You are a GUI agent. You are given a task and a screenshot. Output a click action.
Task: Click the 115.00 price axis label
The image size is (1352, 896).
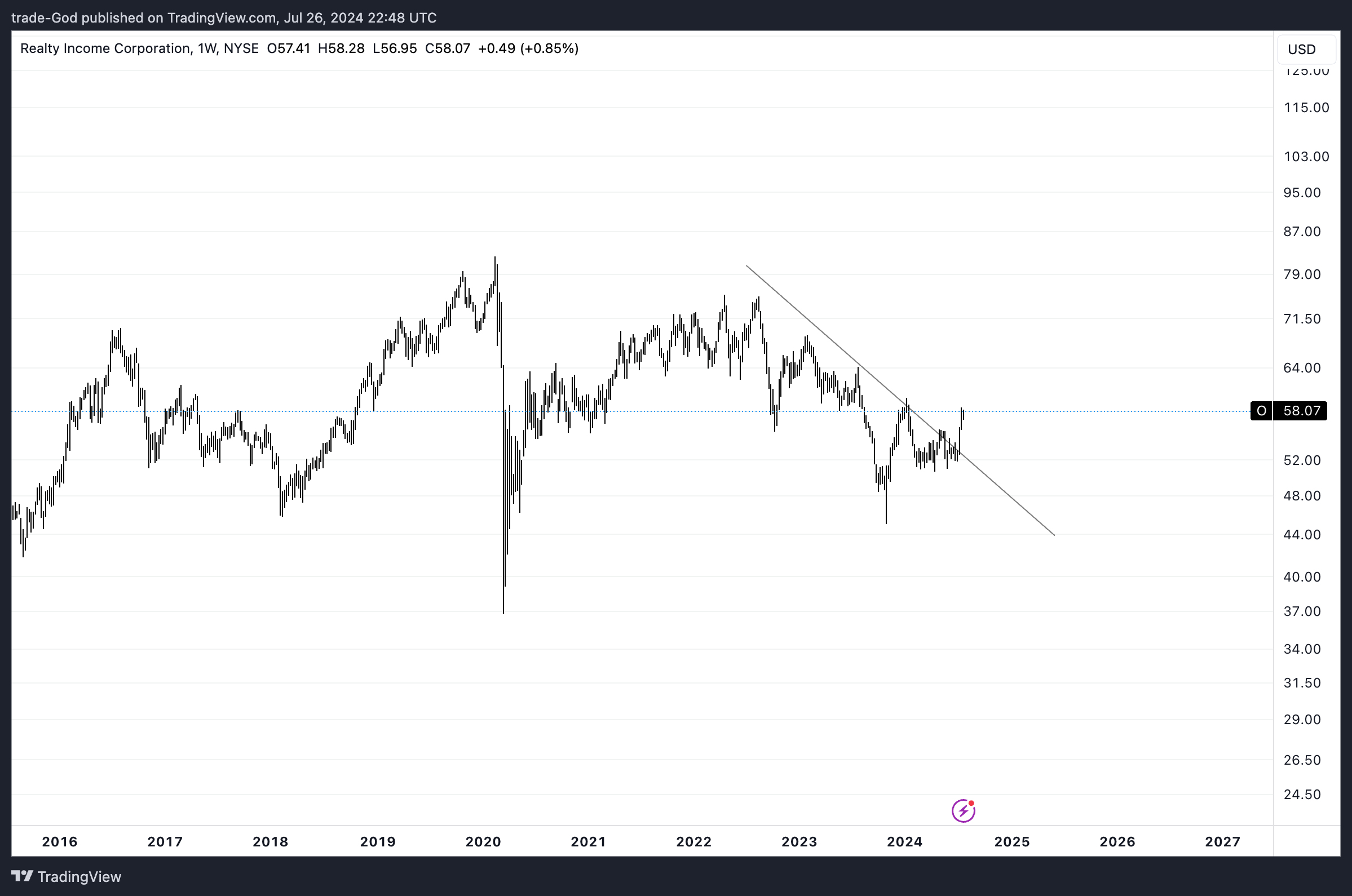click(1306, 108)
